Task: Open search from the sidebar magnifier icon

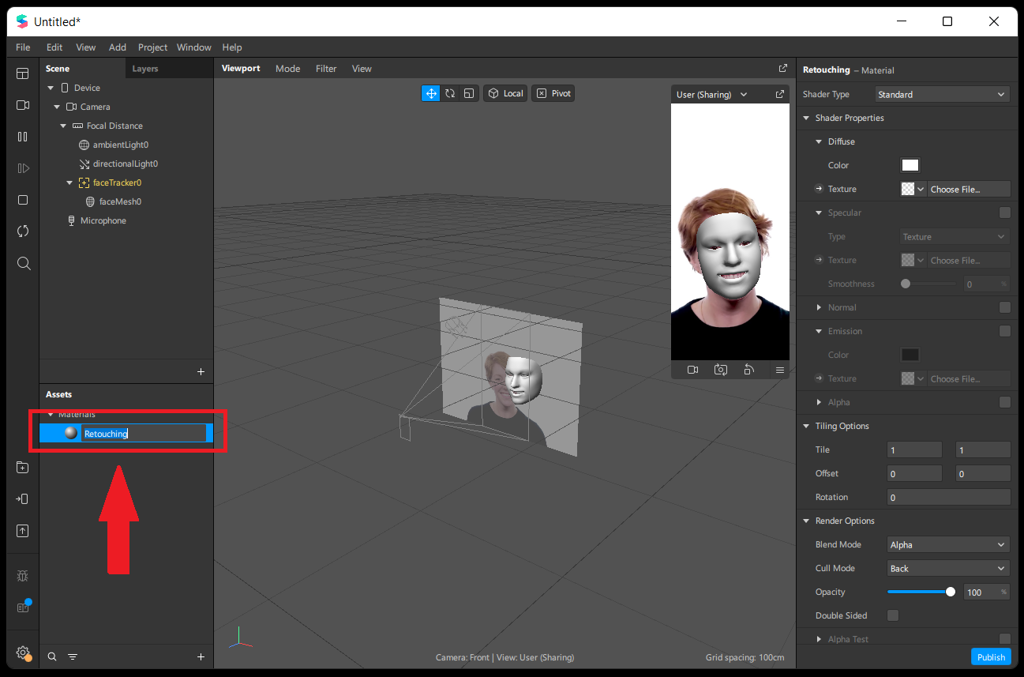Action: (x=24, y=263)
